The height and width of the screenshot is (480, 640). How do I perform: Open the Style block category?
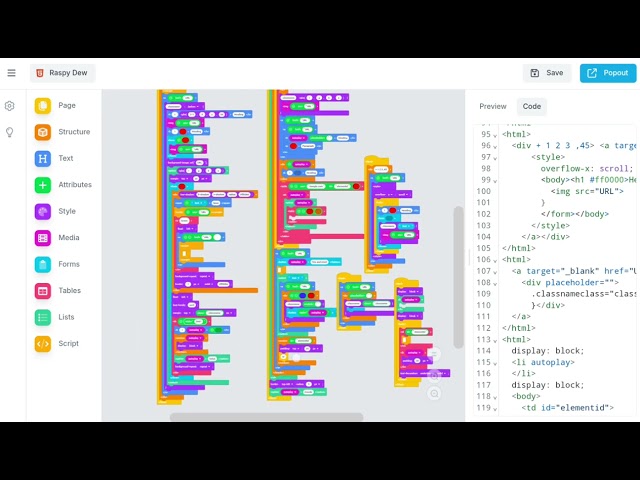click(56, 211)
